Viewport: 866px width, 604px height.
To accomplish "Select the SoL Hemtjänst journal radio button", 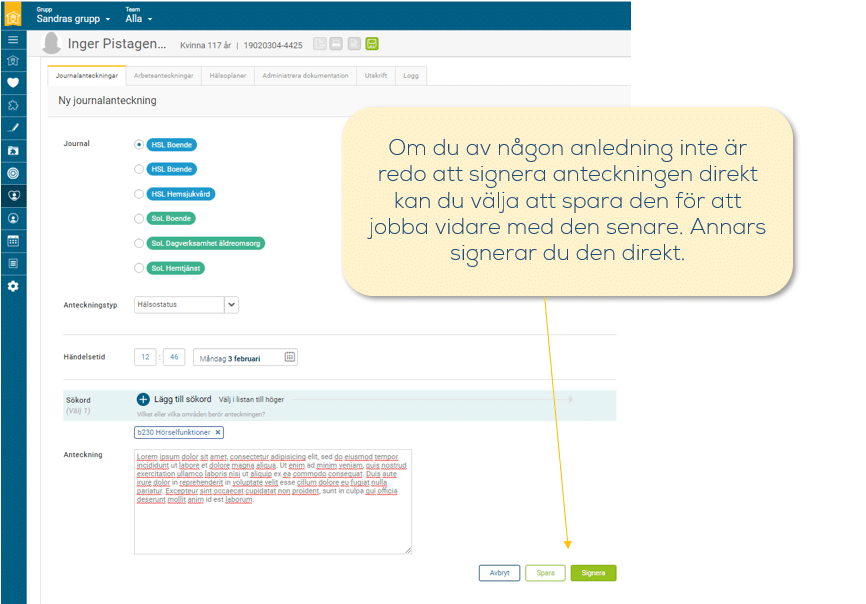I will tap(139, 268).
